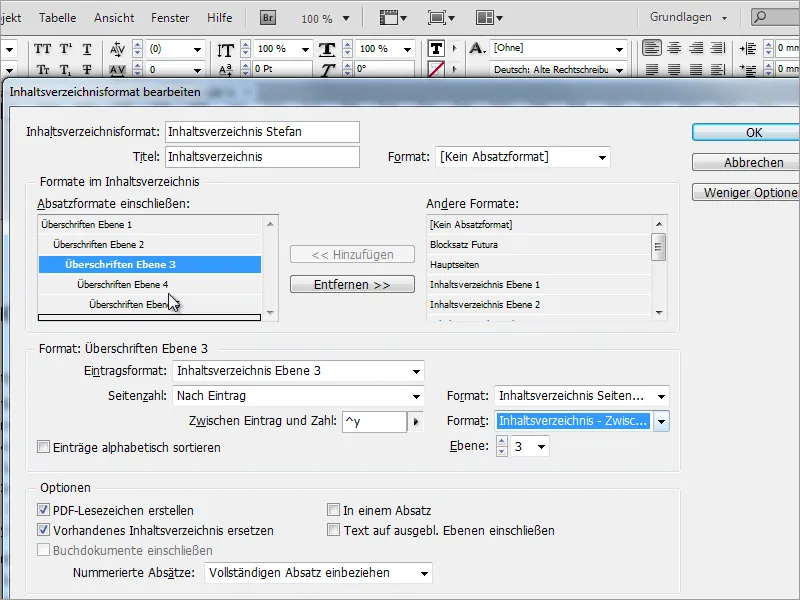Select Hauptseiten in Andere Formate

pyautogui.click(x=539, y=264)
